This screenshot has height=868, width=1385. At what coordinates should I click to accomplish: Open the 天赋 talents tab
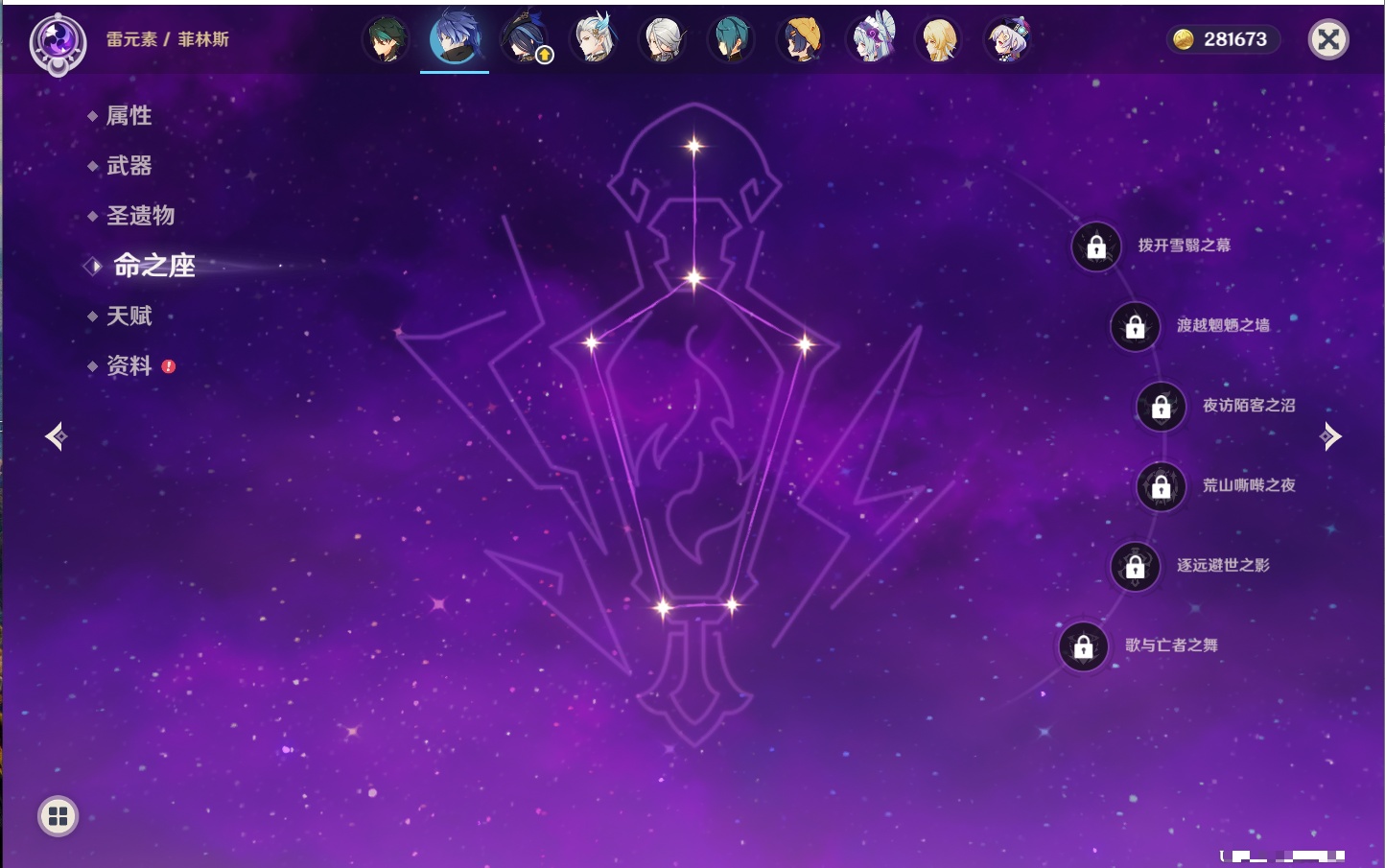click(129, 316)
